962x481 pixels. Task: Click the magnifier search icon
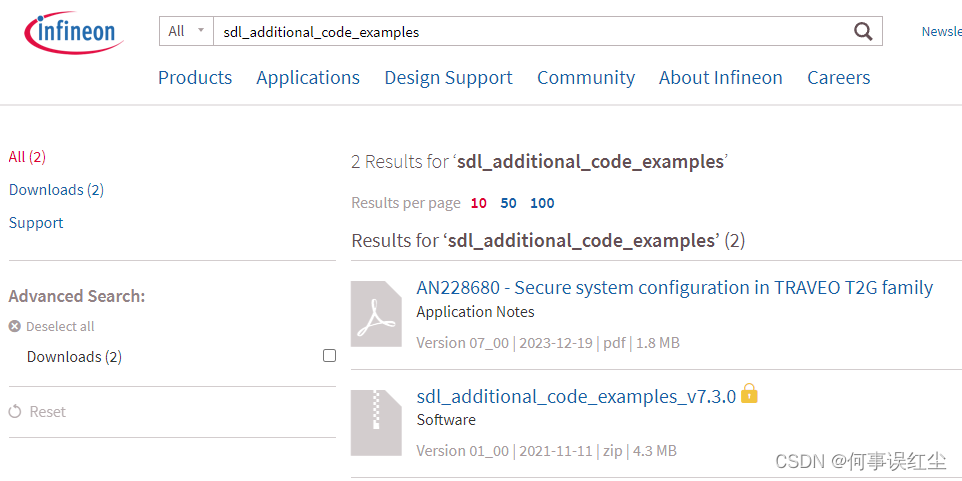coord(863,31)
